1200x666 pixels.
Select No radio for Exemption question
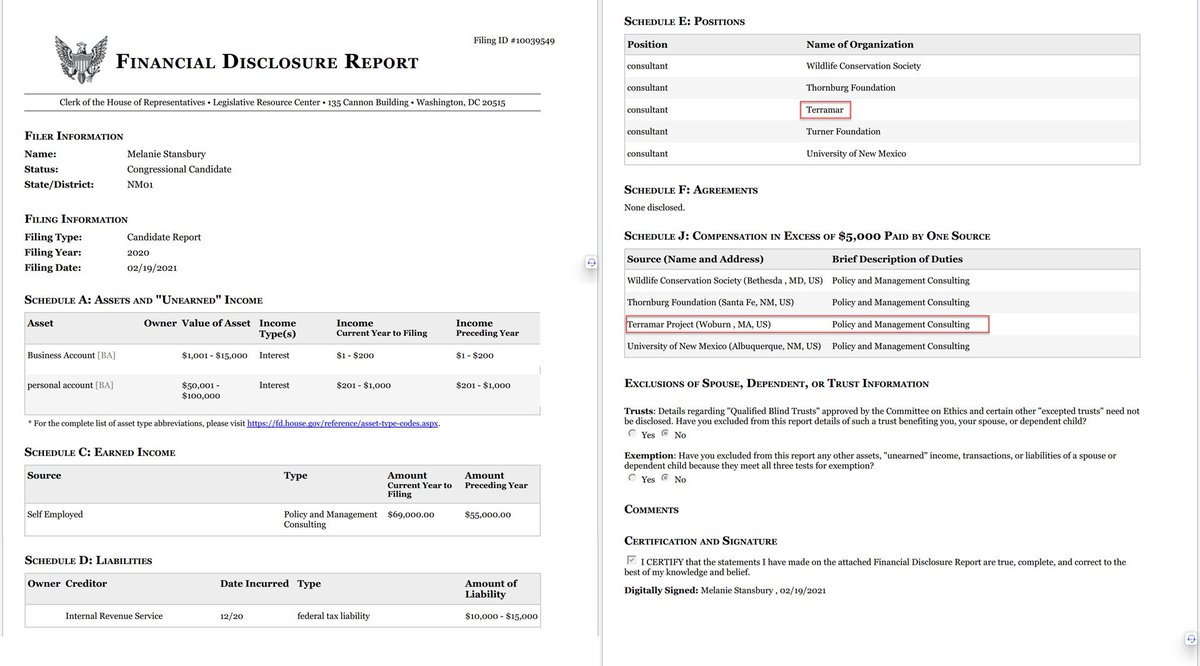click(x=664, y=478)
